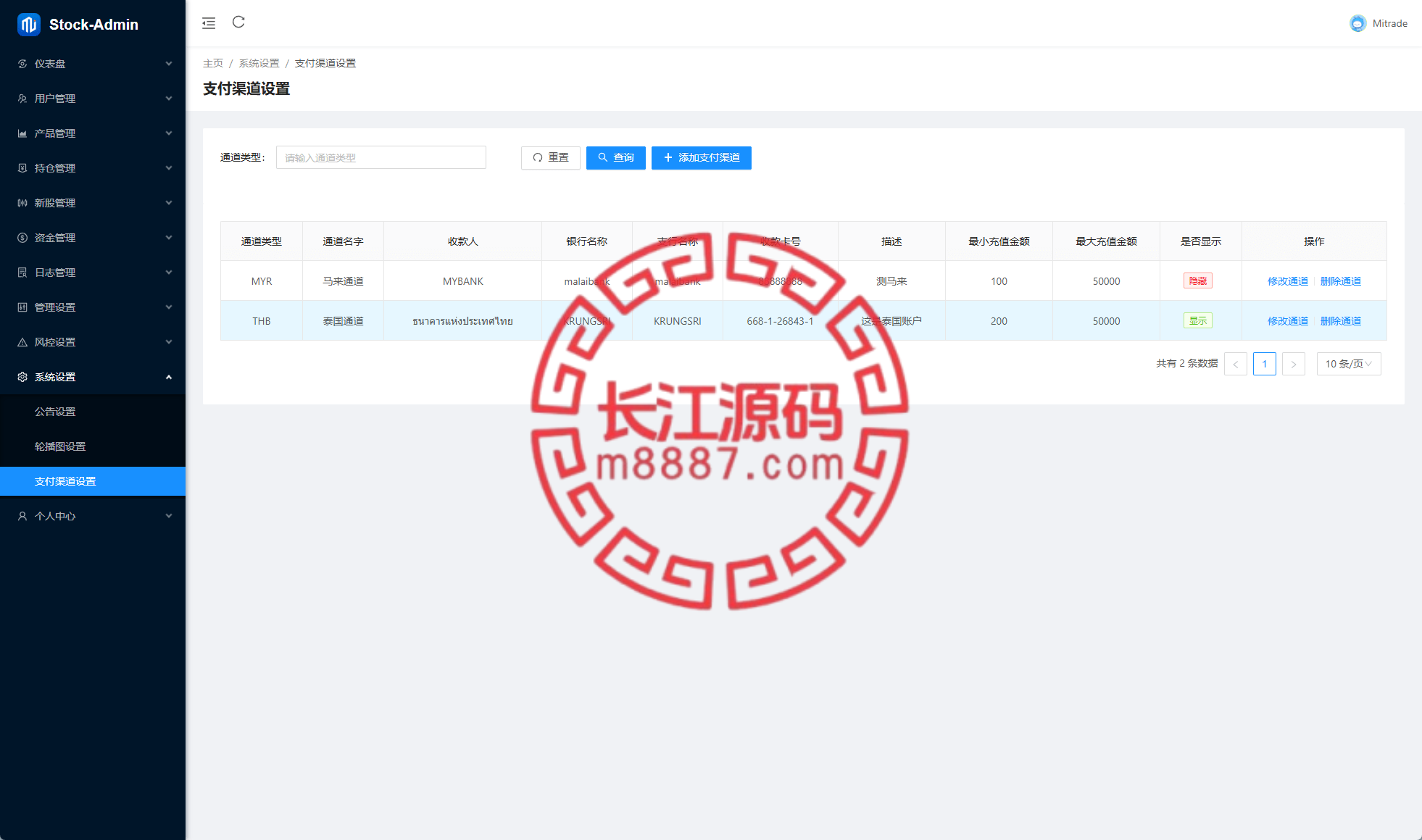Viewport: 1422px width, 840px height.
Task: Click the MYBANK payee cell
Action: [462, 281]
